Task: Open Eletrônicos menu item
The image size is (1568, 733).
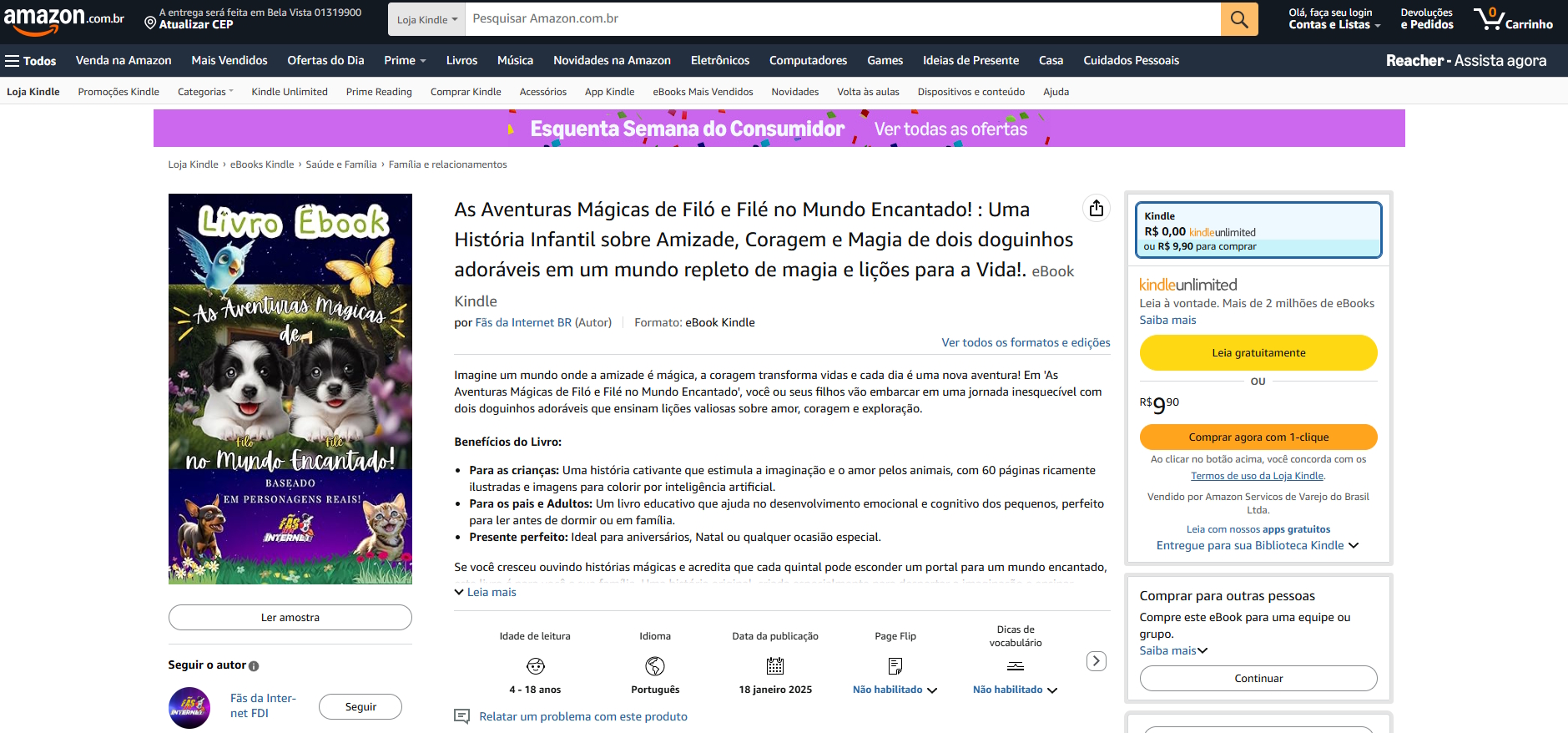Action: point(720,61)
